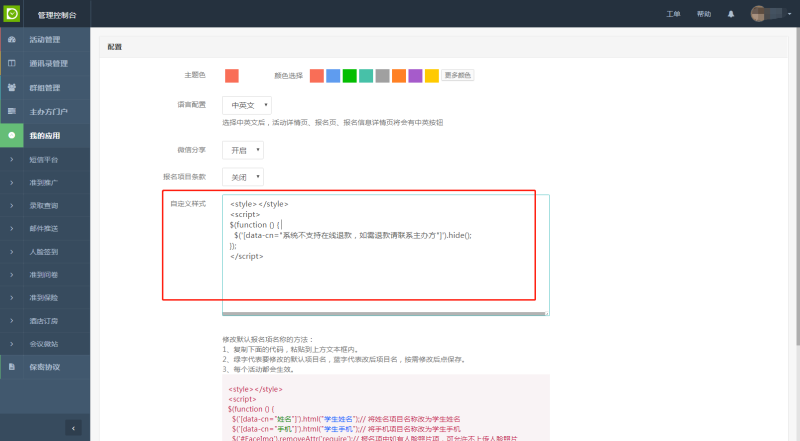The width and height of the screenshot is (800, 441).
Task: Click the 通讯录管理 book icon
Action: (12, 63)
